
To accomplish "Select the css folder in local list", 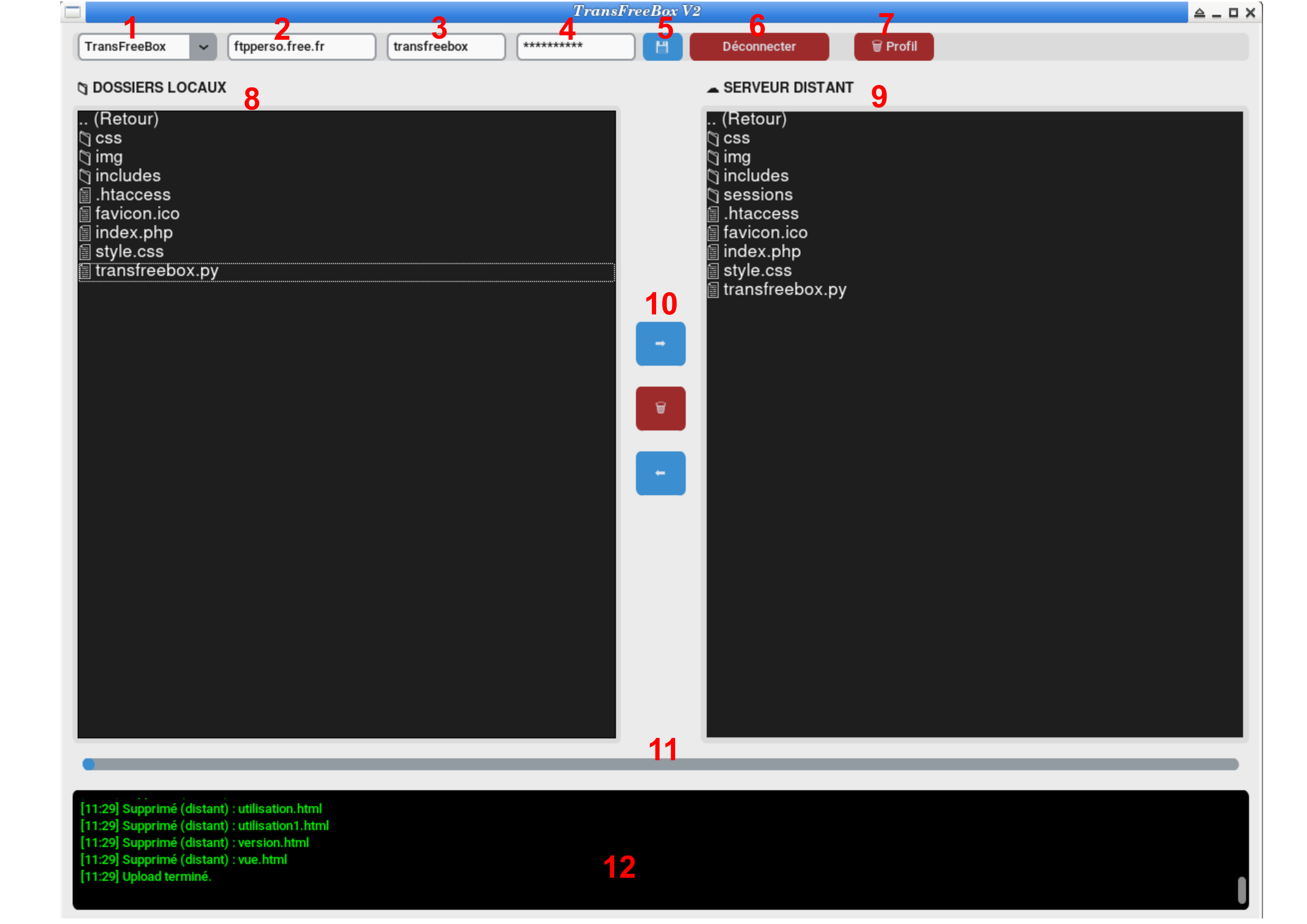I will (346, 138).
